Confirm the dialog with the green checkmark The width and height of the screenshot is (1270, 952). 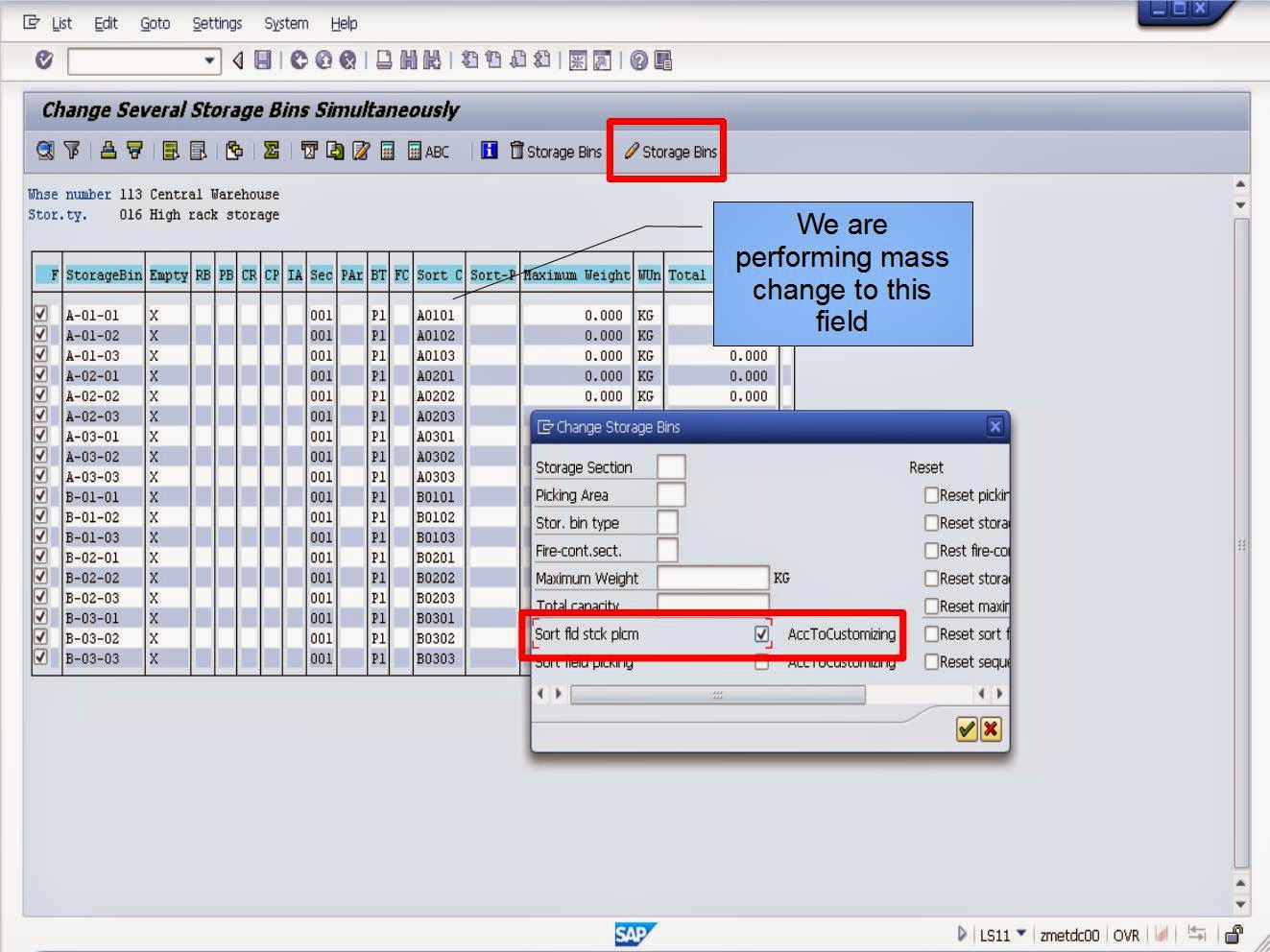tap(967, 729)
